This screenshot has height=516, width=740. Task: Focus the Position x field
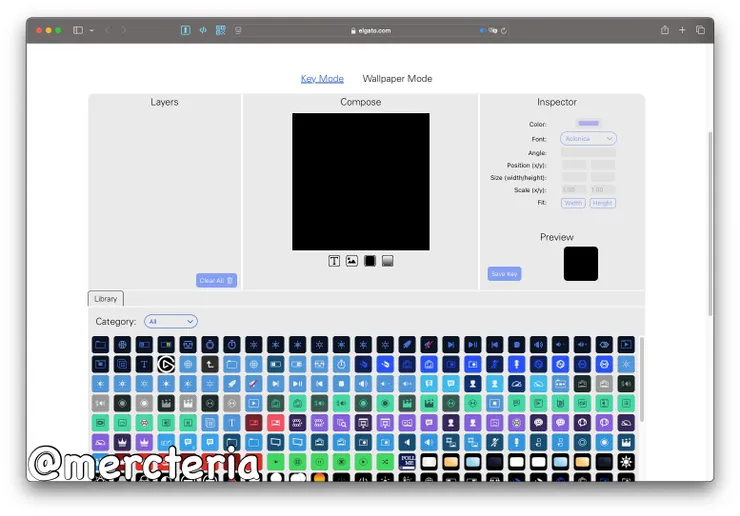pos(574,165)
